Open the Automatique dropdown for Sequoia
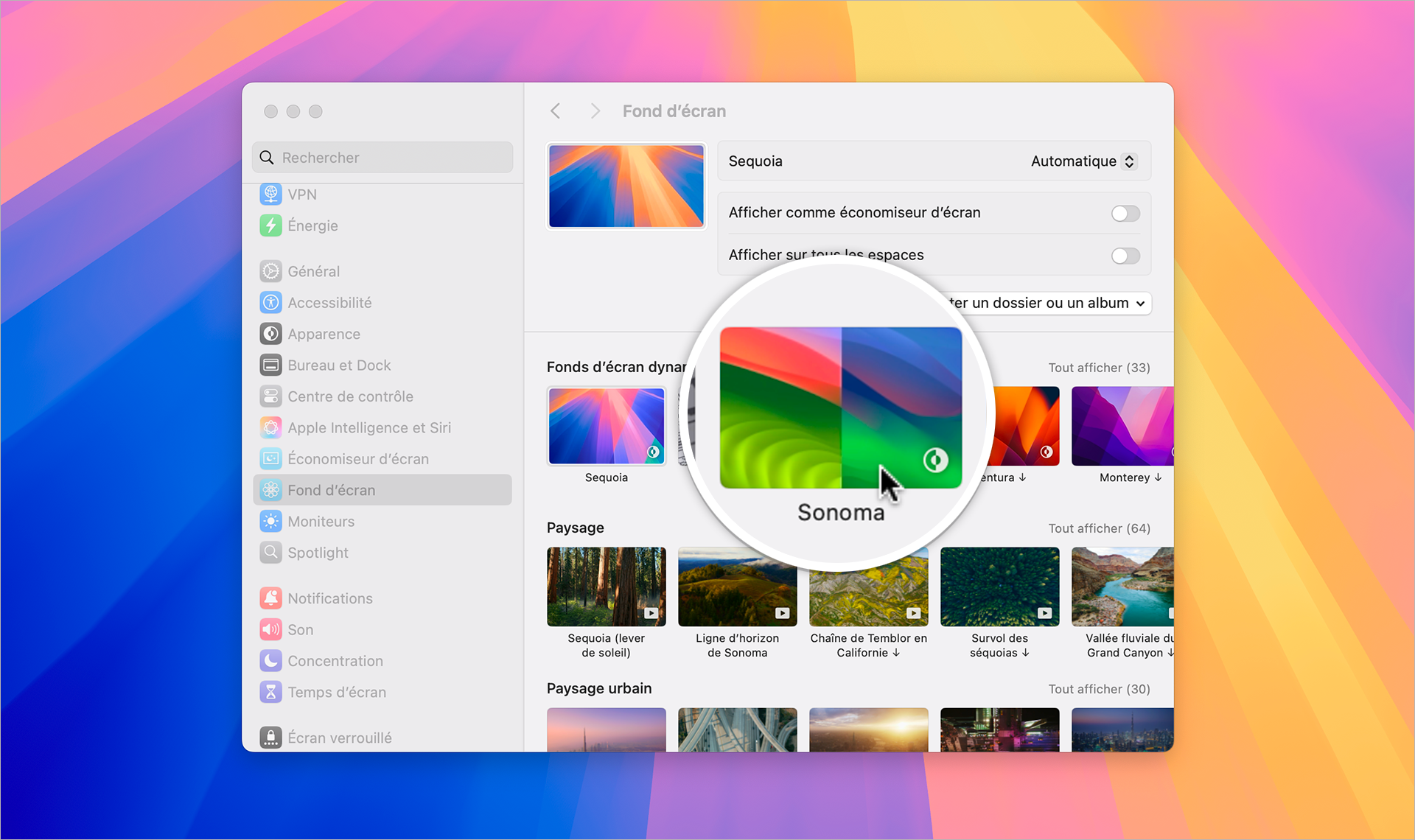This screenshot has width=1415, height=840. point(1083,161)
